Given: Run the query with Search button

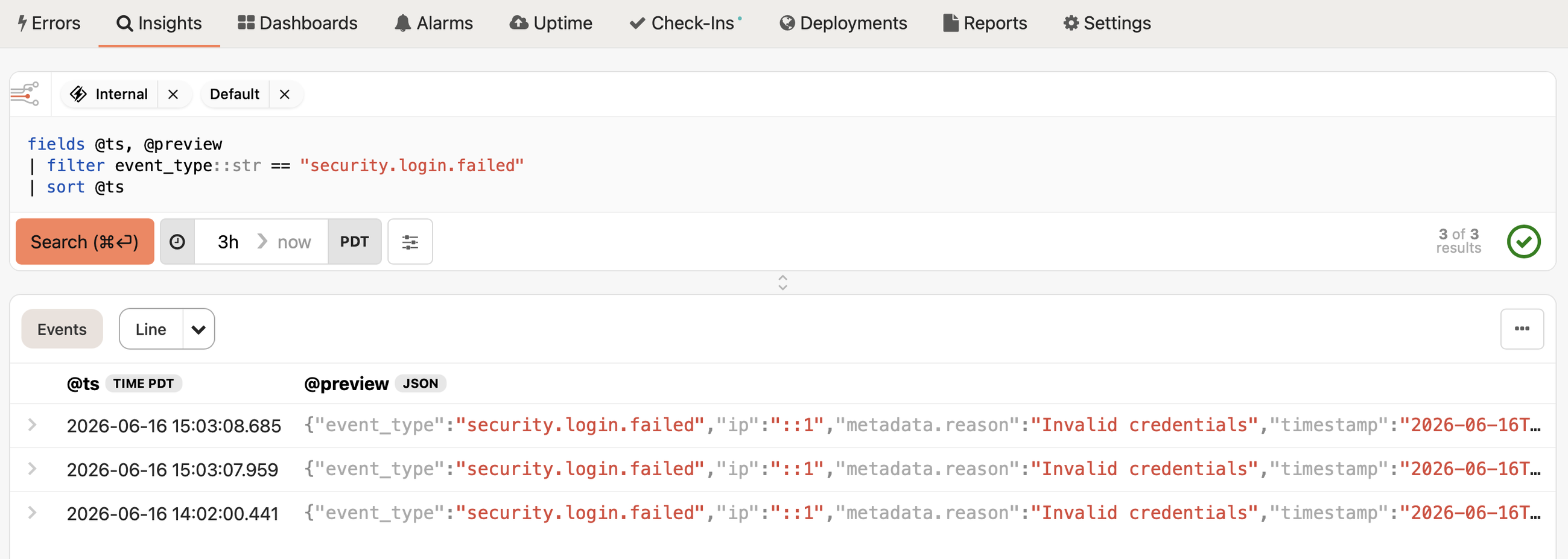Looking at the screenshot, I should [x=84, y=241].
